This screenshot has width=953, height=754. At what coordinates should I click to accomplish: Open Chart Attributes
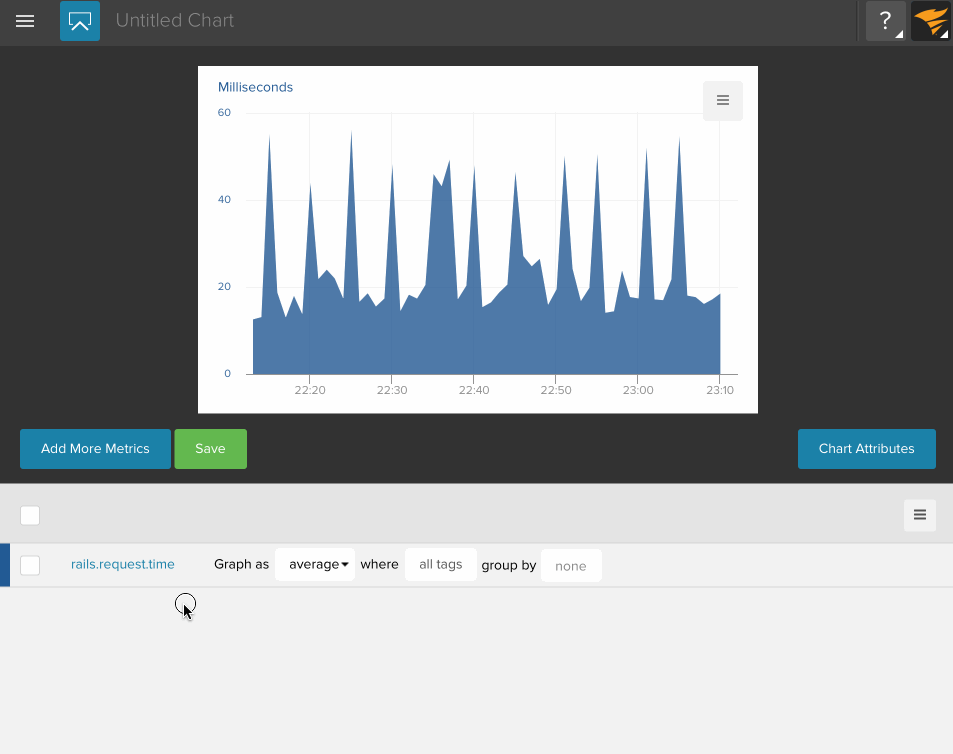[x=866, y=449]
